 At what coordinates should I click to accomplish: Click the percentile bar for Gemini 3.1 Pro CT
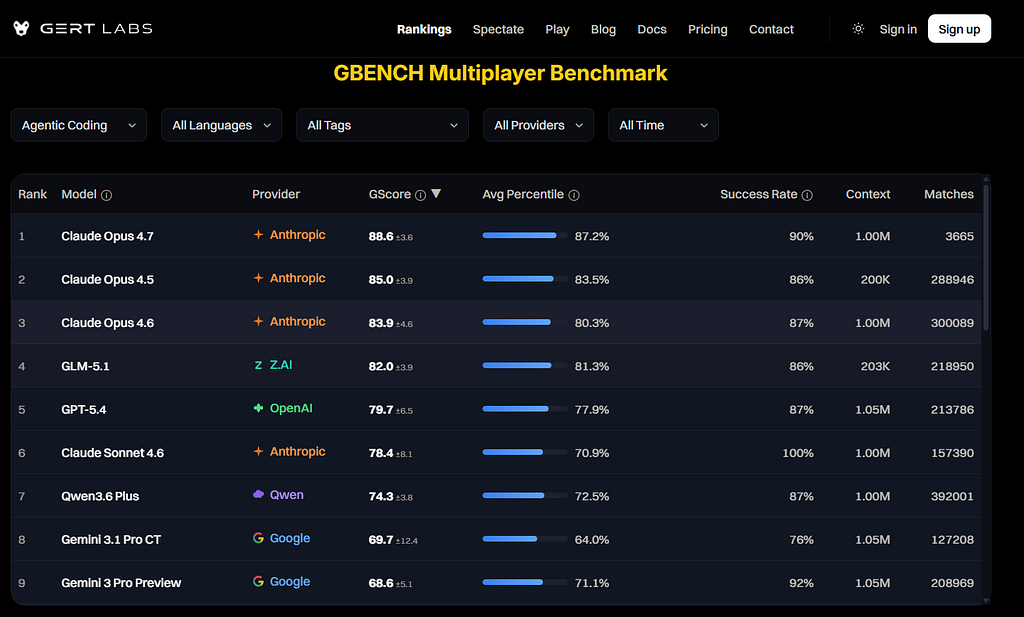click(524, 539)
